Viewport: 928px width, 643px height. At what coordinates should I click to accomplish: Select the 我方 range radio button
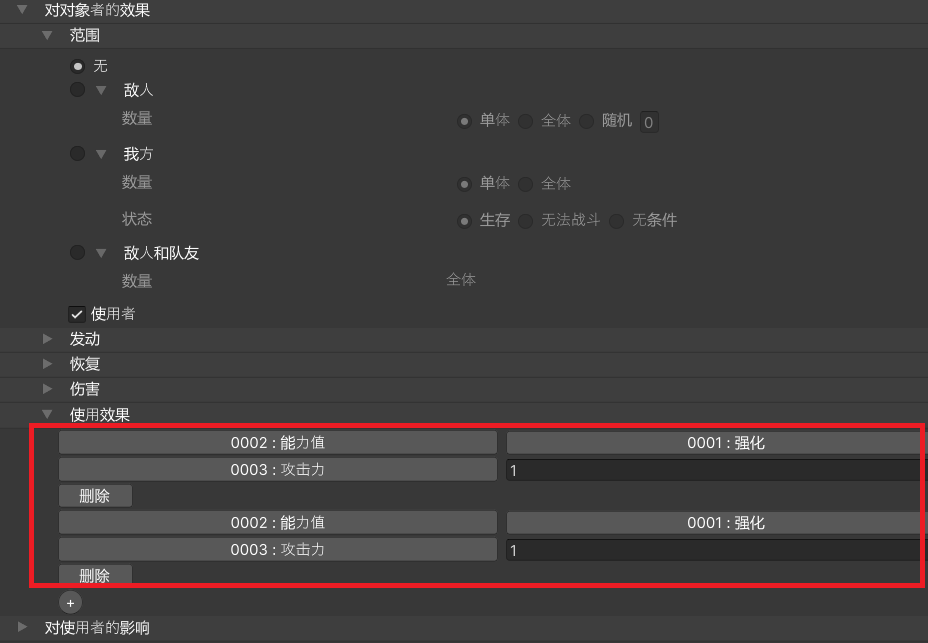(x=78, y=154)
